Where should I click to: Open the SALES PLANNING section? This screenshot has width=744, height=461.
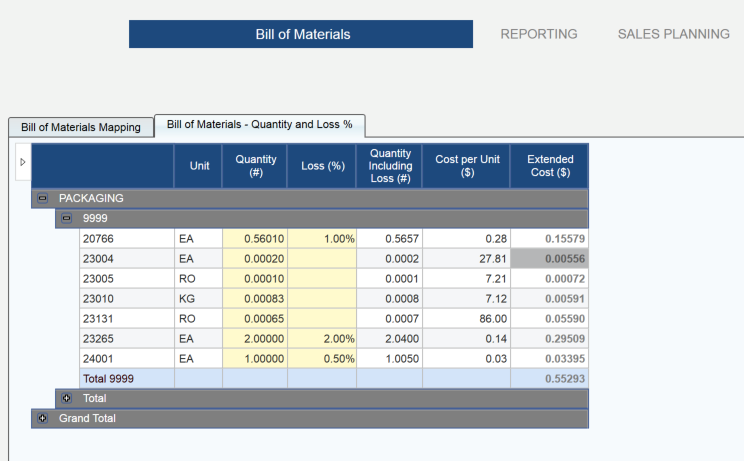pos(673,34)
